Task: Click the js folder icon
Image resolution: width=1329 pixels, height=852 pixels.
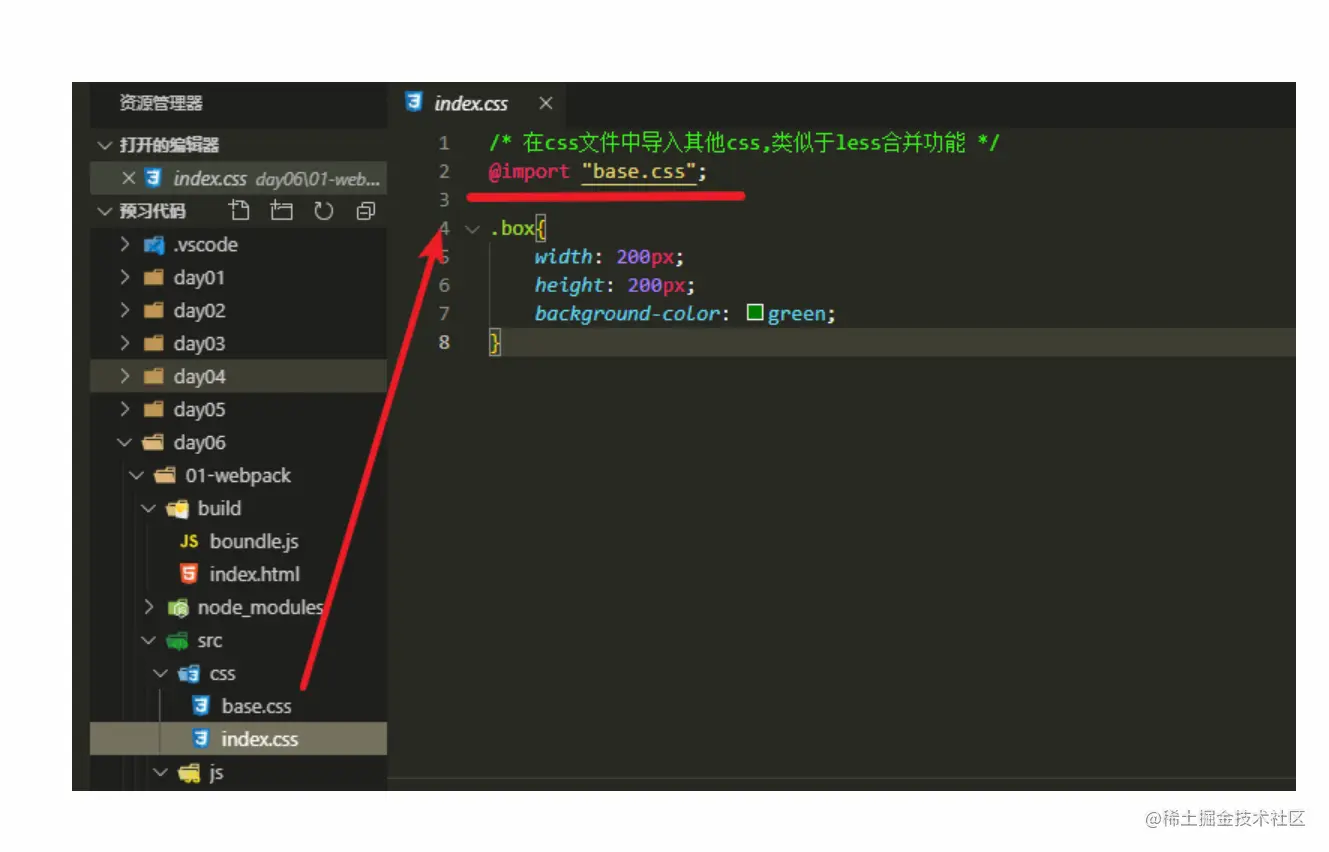Action: pos(189,773)
